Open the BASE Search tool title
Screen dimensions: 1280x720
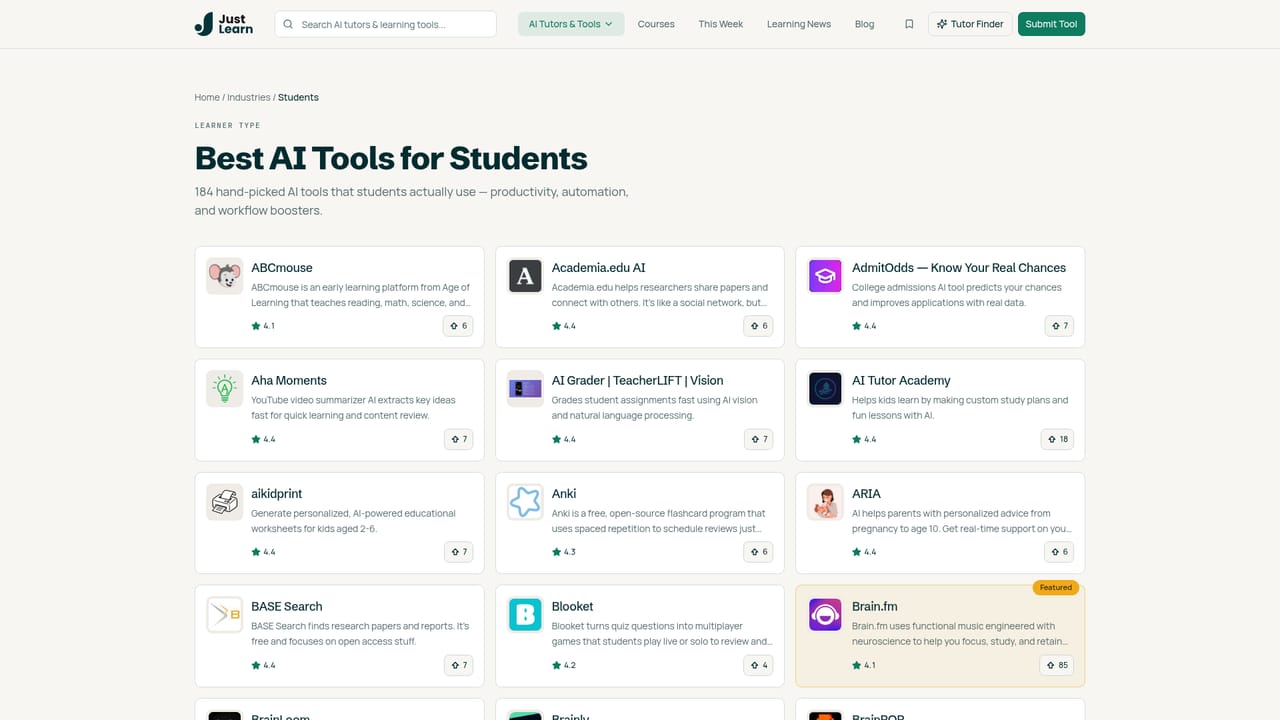point(287,607)
